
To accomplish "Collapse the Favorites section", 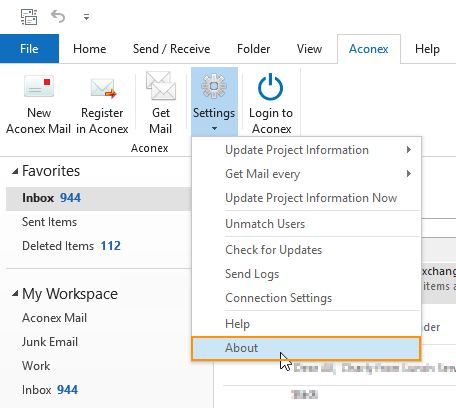I will (15, 172).
